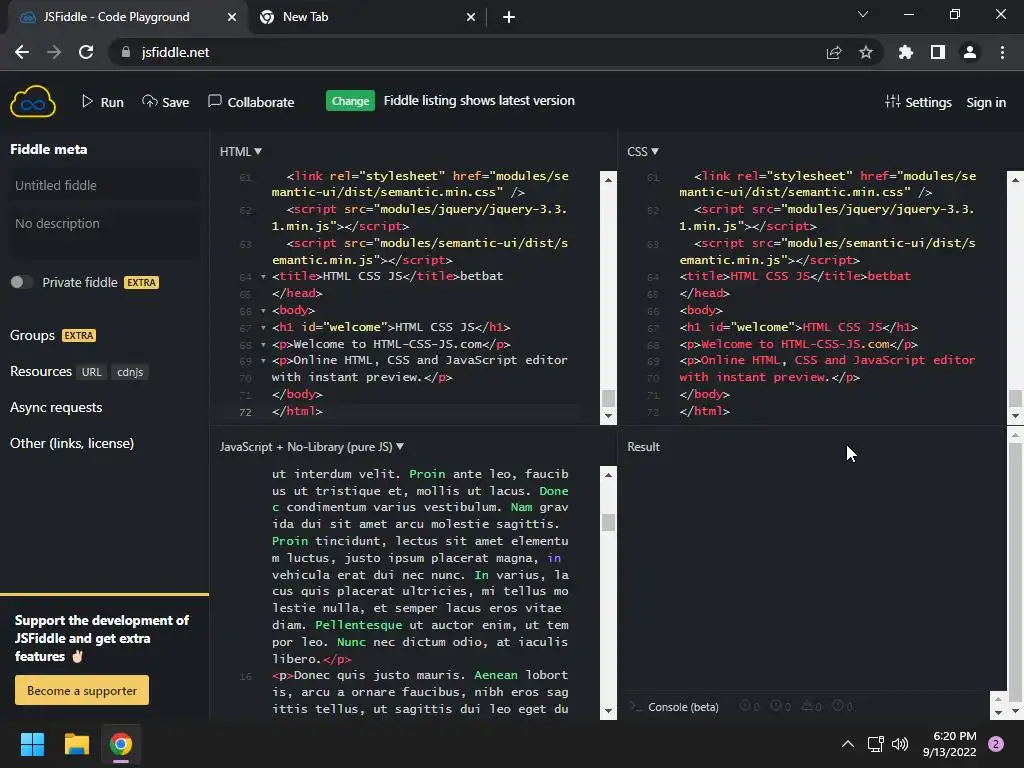Click JavaScript panel scrollbar thumb

tap(608, 522)
